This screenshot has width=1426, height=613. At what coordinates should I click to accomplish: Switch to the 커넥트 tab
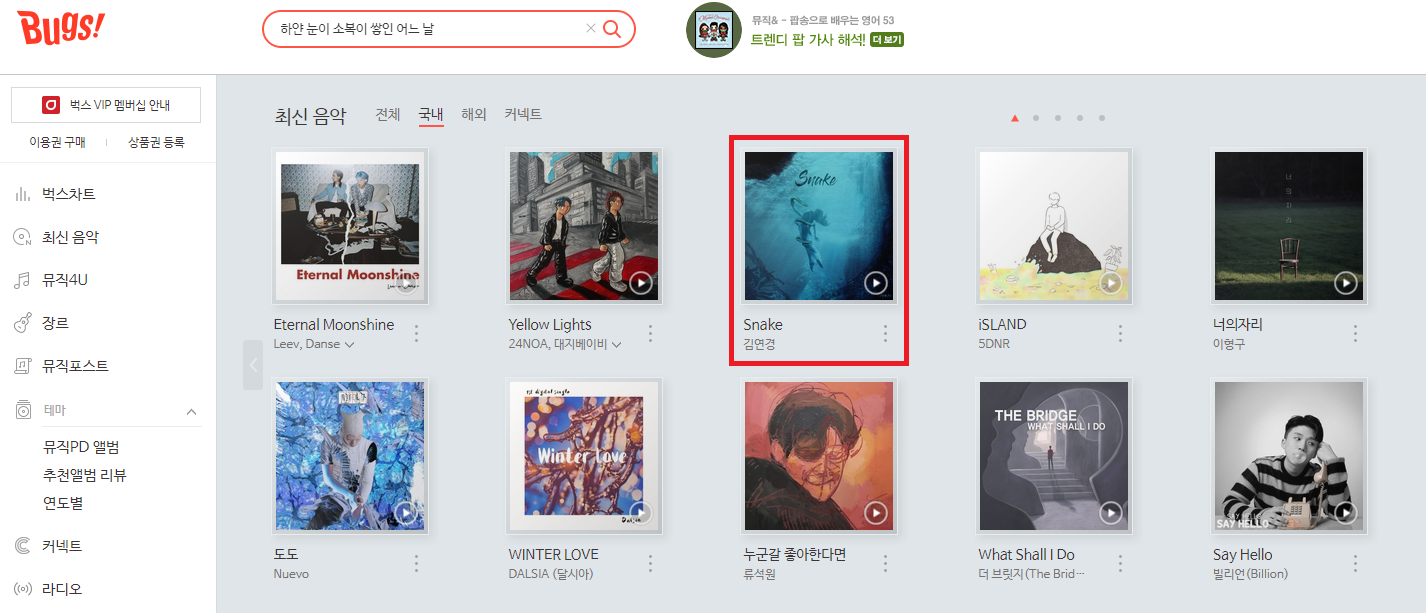[x=523, y=115]
